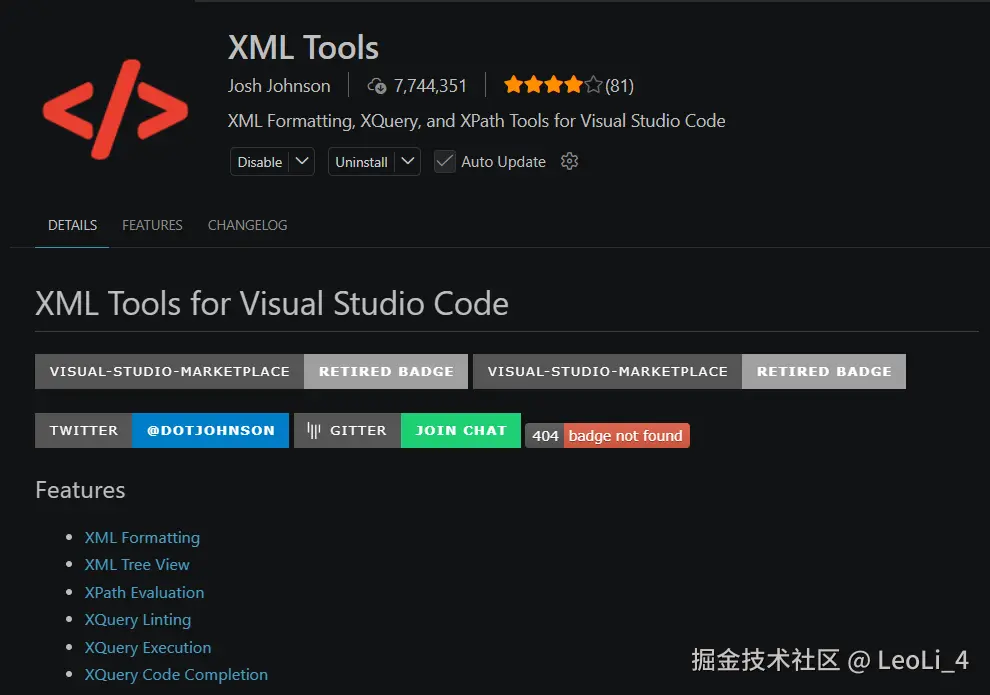Click the 404 badge not found image
This screenshot has height=695, width=990.
point(607,436)
